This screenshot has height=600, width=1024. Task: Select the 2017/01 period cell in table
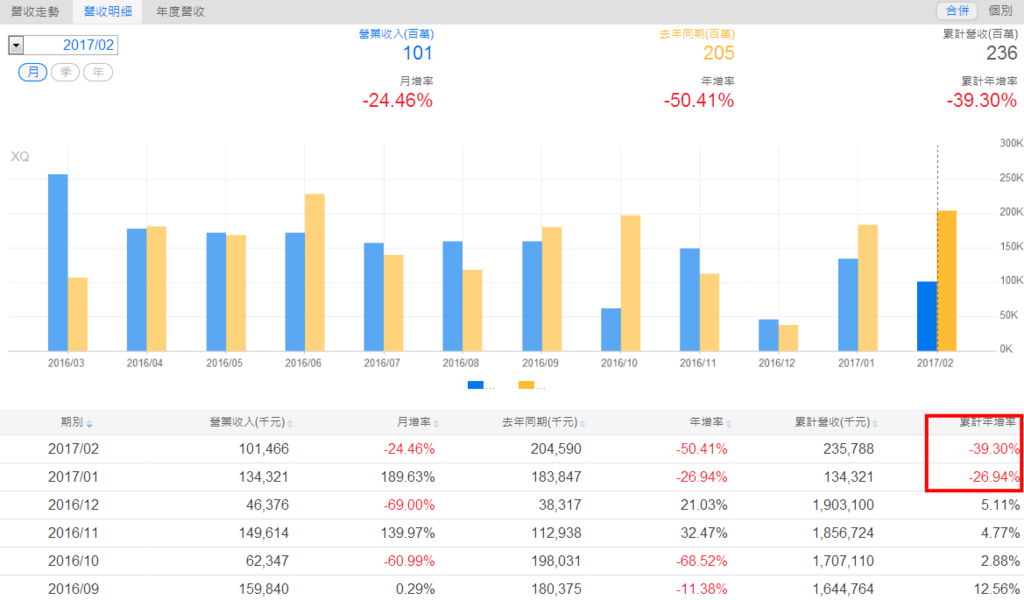point(73,477)
